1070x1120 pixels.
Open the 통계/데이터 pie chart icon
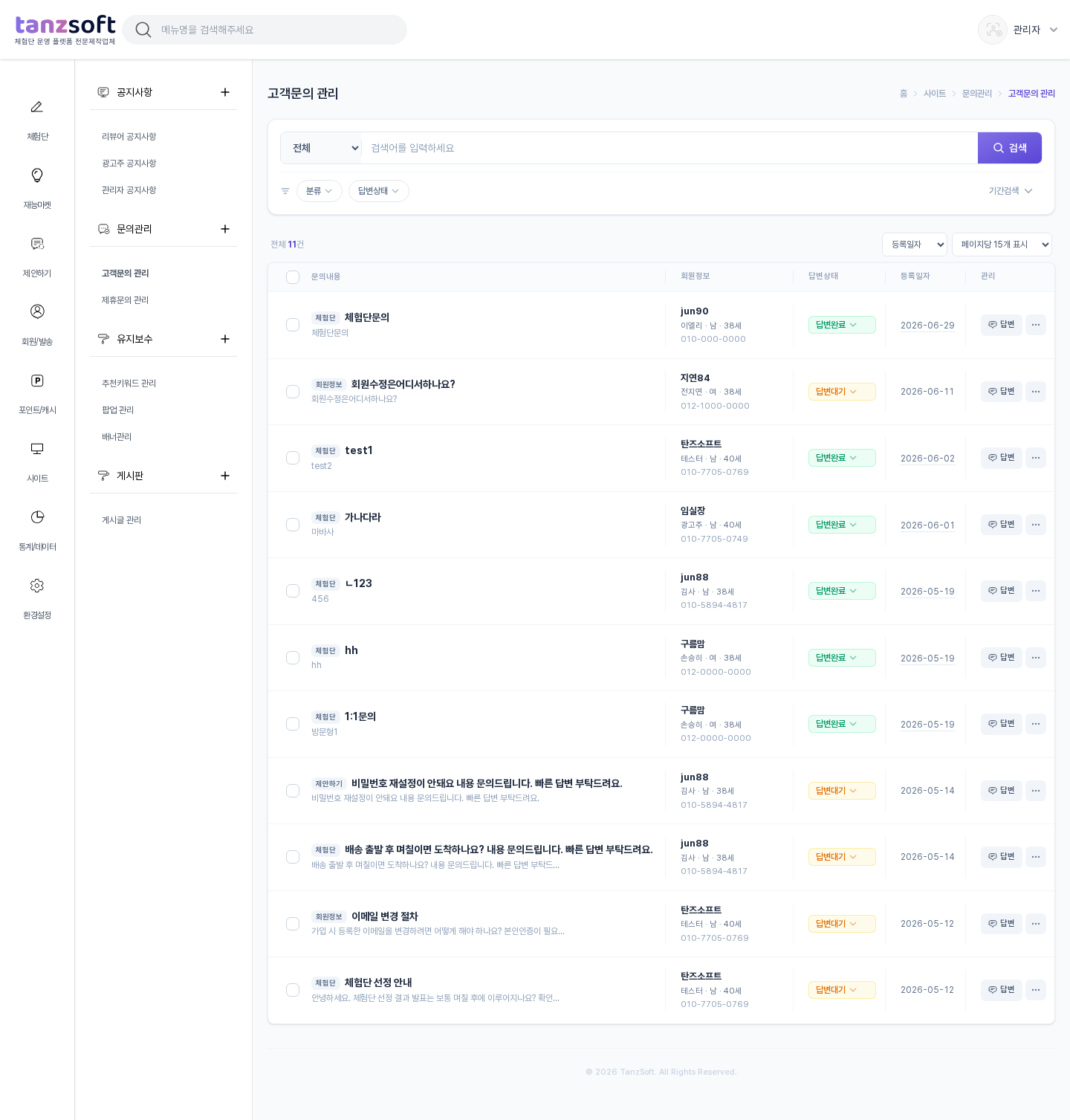point(37,517)
